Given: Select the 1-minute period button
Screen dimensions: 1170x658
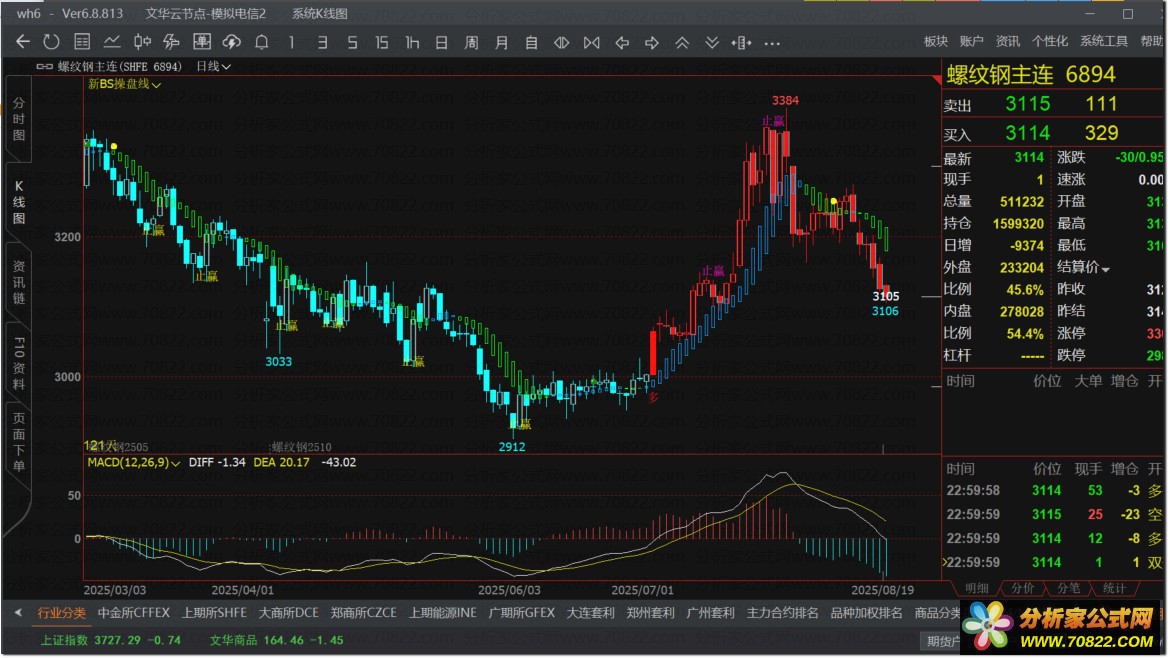Looking at the screenshot, I should pyautogui.click(x=291, y=43).
